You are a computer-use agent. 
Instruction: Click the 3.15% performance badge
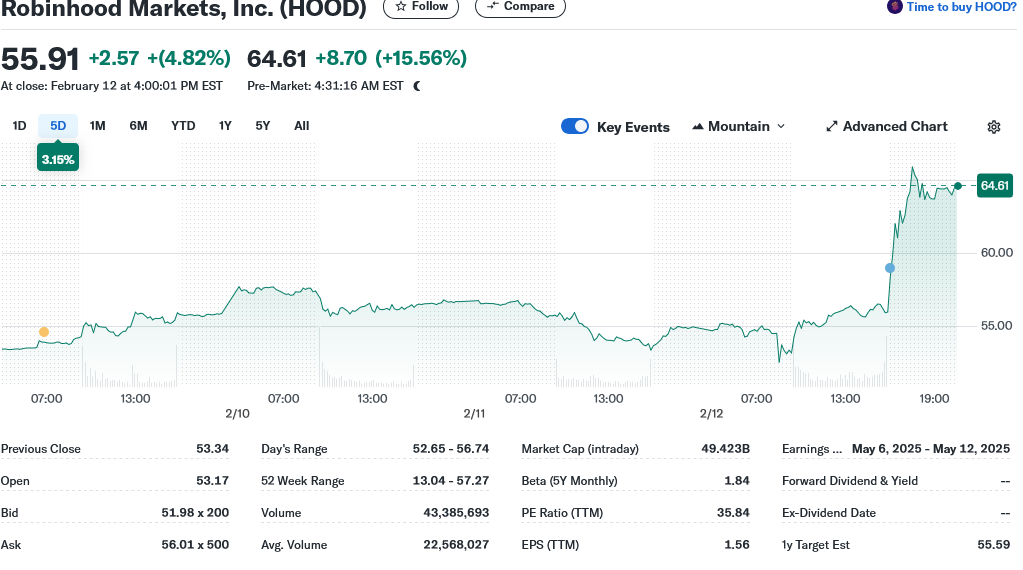[x=58, y=159]
